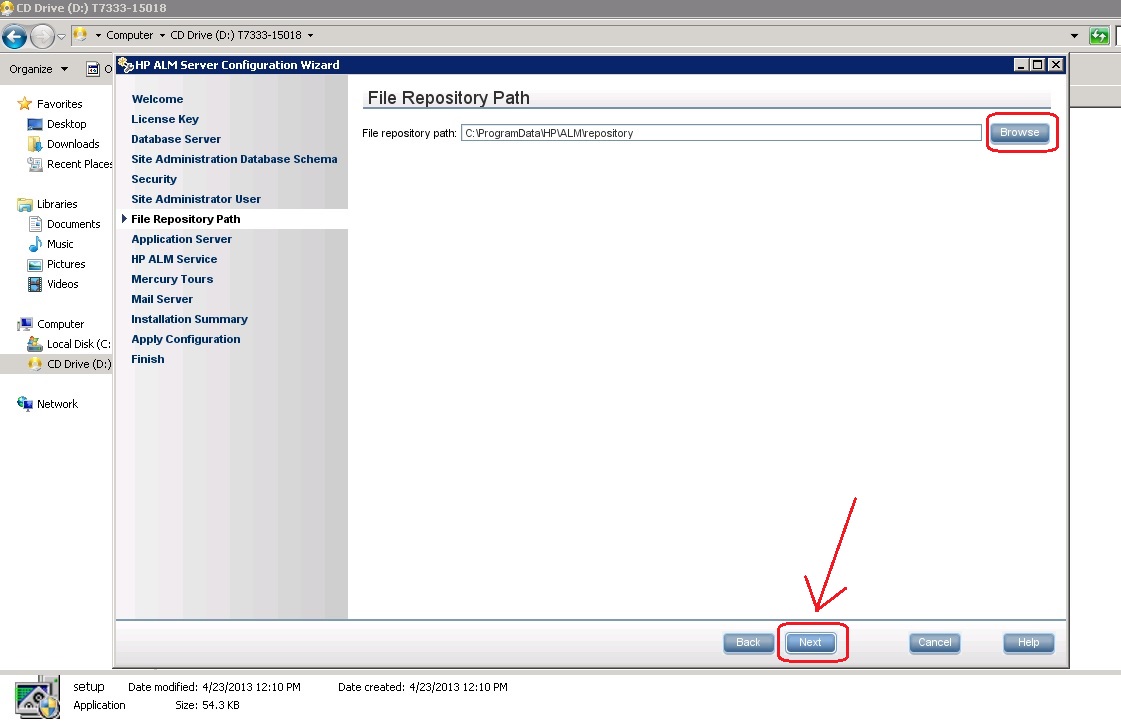Click CD Drive (D:) T7333-15018 breadcrumb

236,35
